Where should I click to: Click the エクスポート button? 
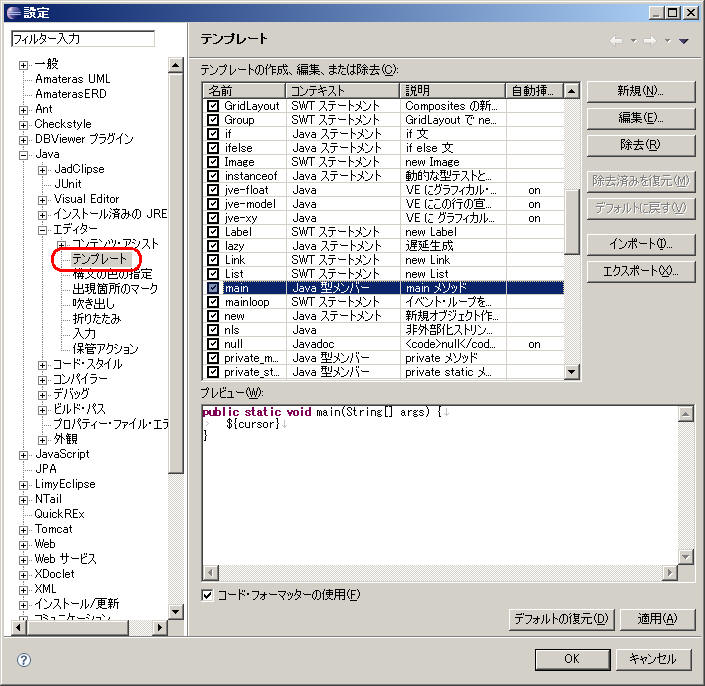(640, 271)
